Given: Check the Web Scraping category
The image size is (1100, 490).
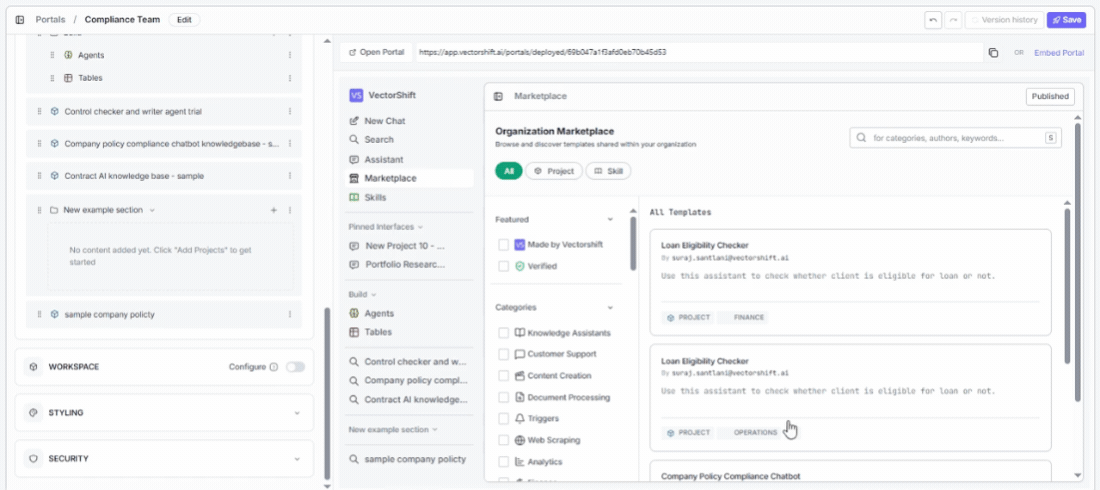Looking at the screenshot, I should pos(503,440).
